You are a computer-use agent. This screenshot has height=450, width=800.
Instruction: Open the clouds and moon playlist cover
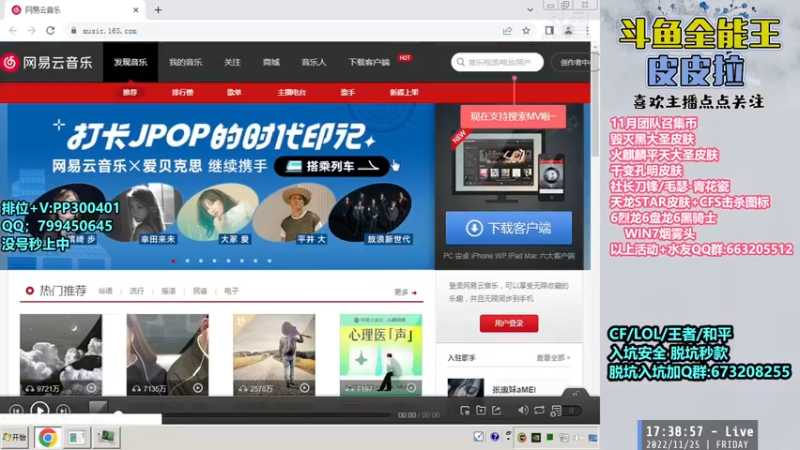(61, 355)
